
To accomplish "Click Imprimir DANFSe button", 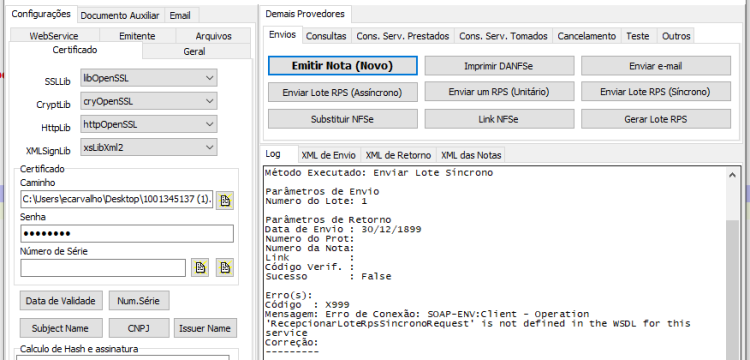I will 499,66.
